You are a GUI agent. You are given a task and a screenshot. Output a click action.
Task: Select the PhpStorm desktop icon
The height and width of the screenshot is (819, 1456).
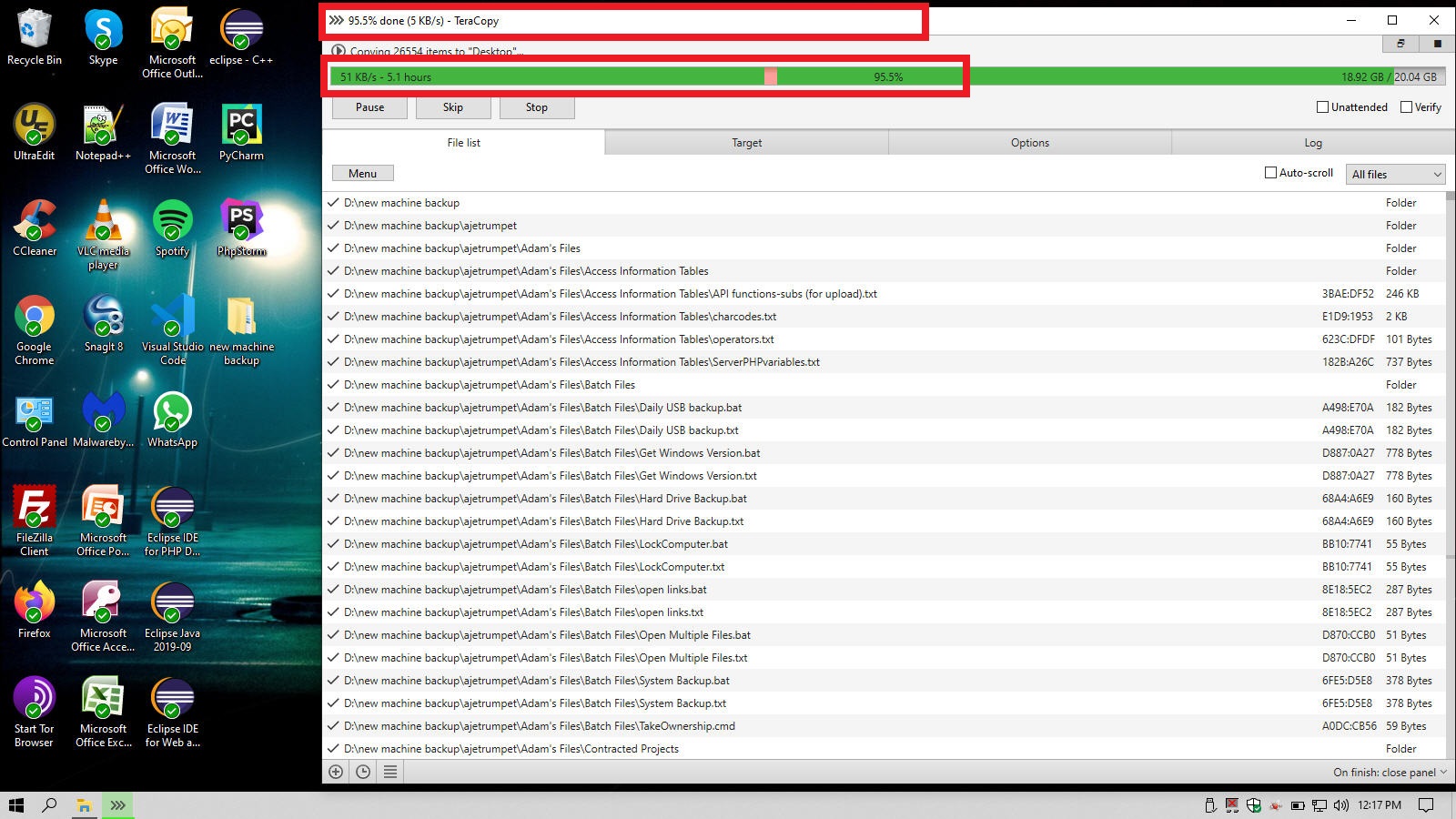[241, 229]
